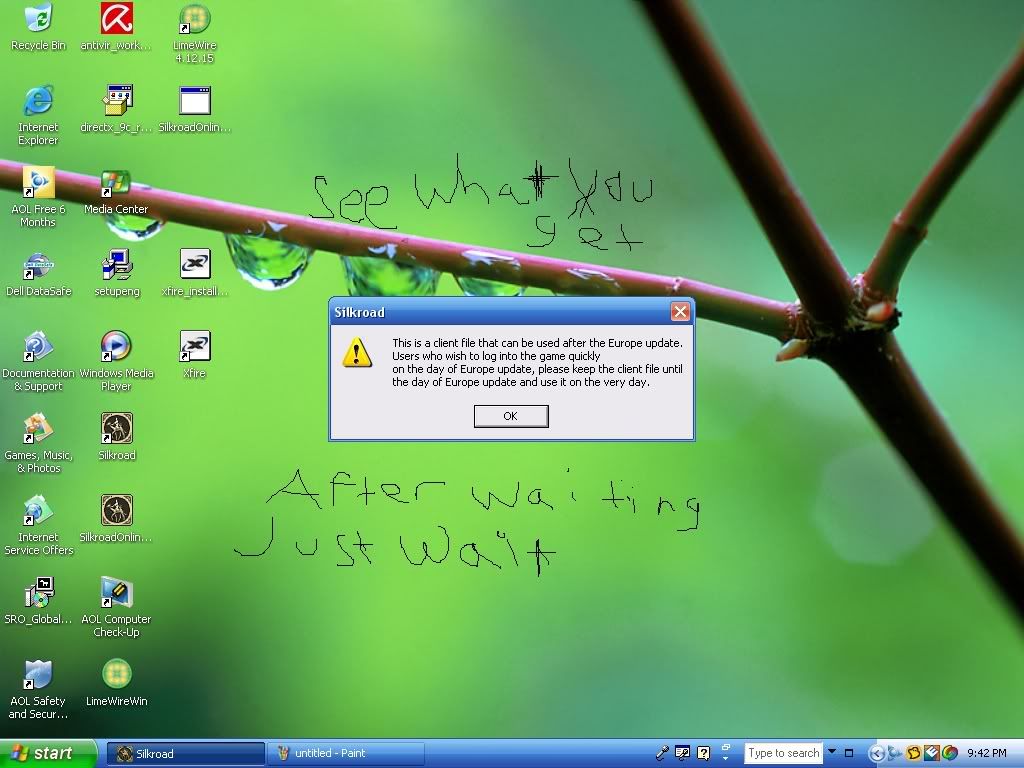Expand hidden system tray icons
The height and width of the screenshot is (768, 1024).
(x=877, y=753)
